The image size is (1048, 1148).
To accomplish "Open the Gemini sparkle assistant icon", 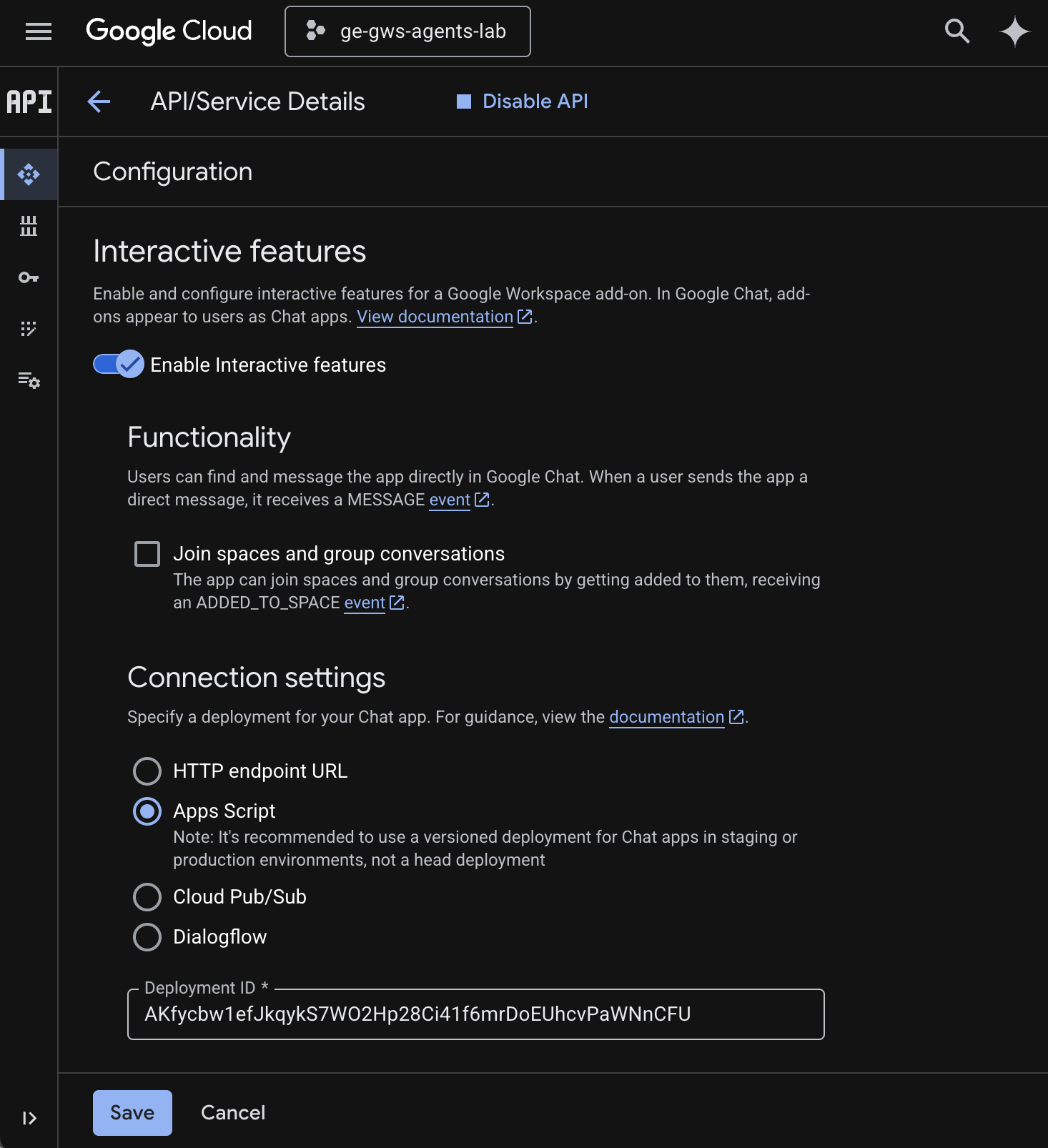I will pos(1014,32).
